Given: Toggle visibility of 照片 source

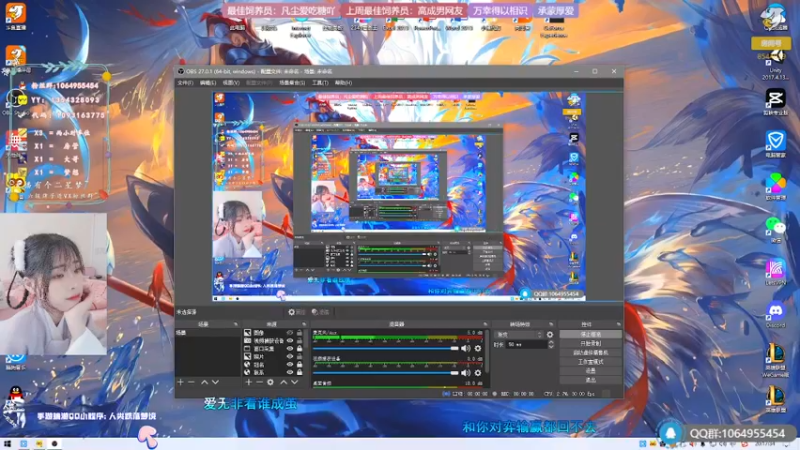Looking at the screenshot, I should (x=290, y=357).
